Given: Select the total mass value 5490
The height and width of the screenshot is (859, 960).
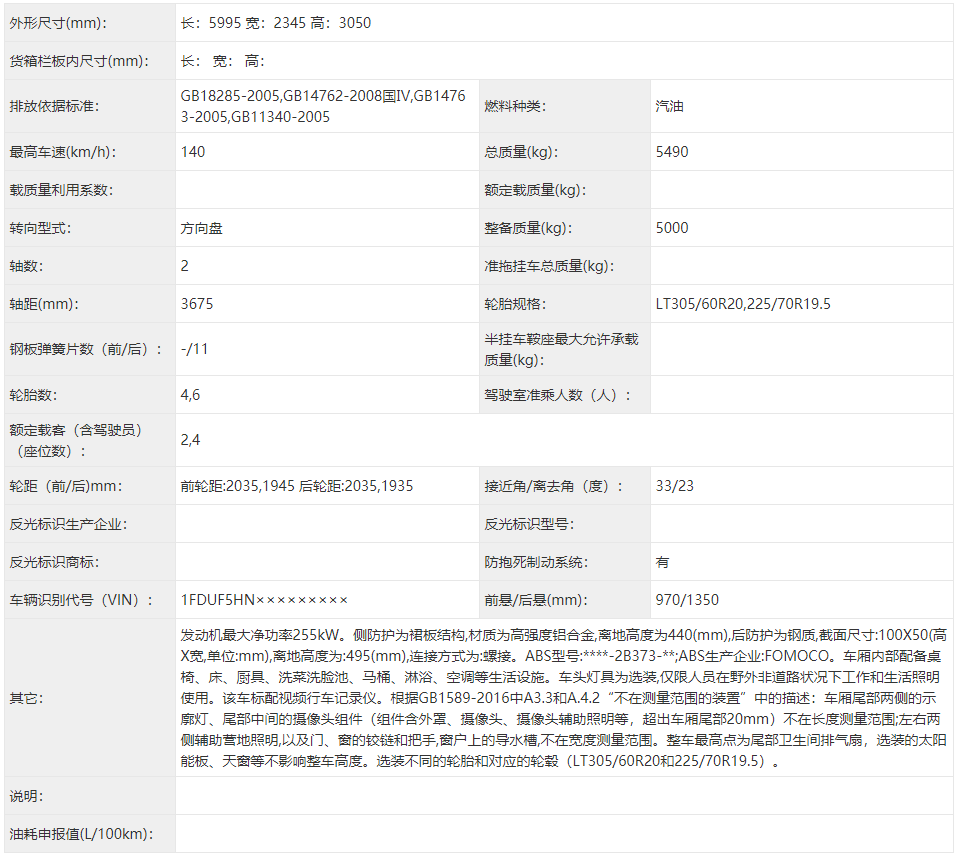Looking at the screenshot, I should [672, 152].
